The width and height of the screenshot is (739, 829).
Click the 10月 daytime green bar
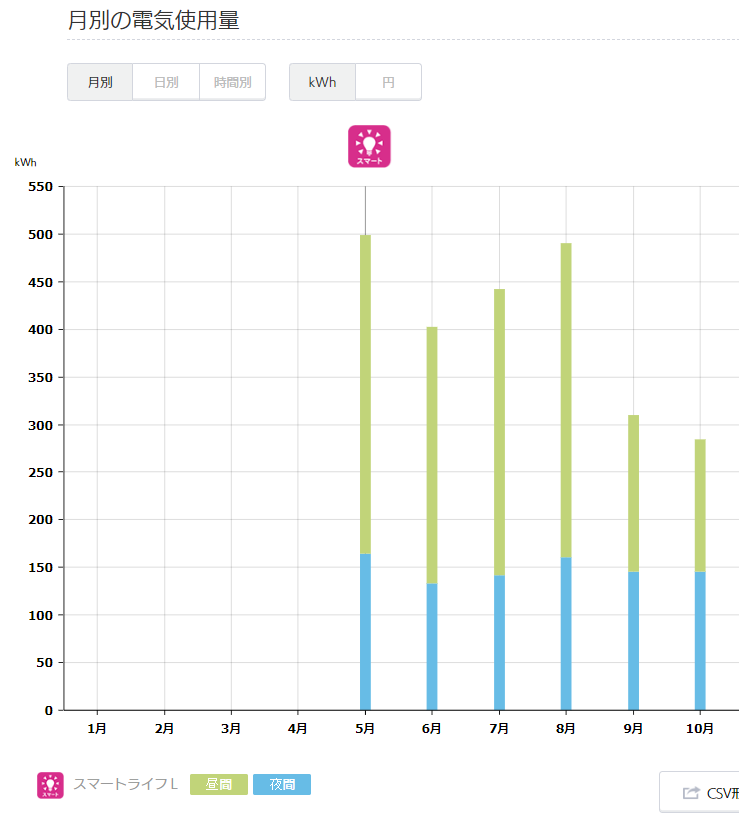click(x=700, y=505)
